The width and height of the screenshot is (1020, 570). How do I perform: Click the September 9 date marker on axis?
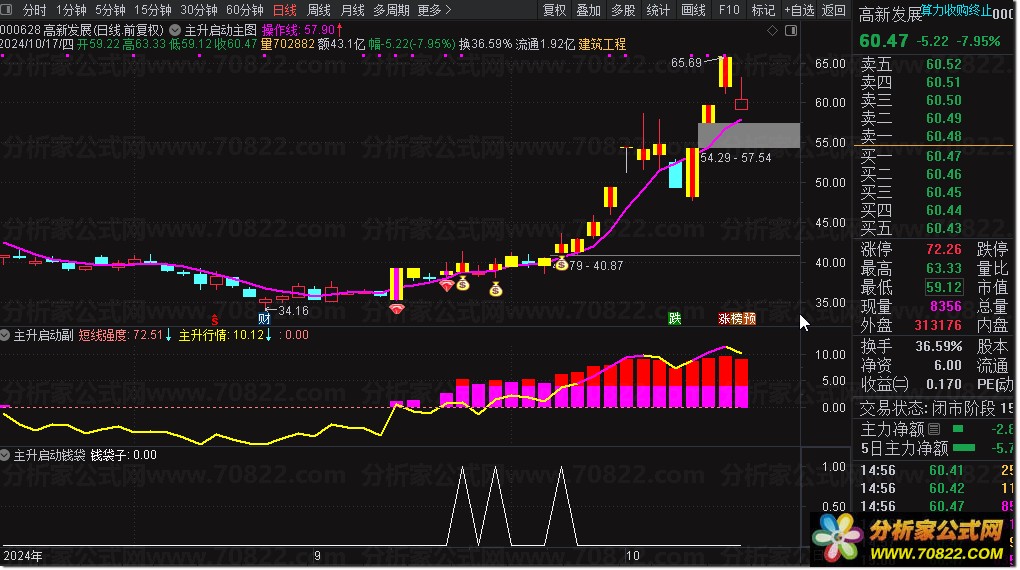click(317, 556)
